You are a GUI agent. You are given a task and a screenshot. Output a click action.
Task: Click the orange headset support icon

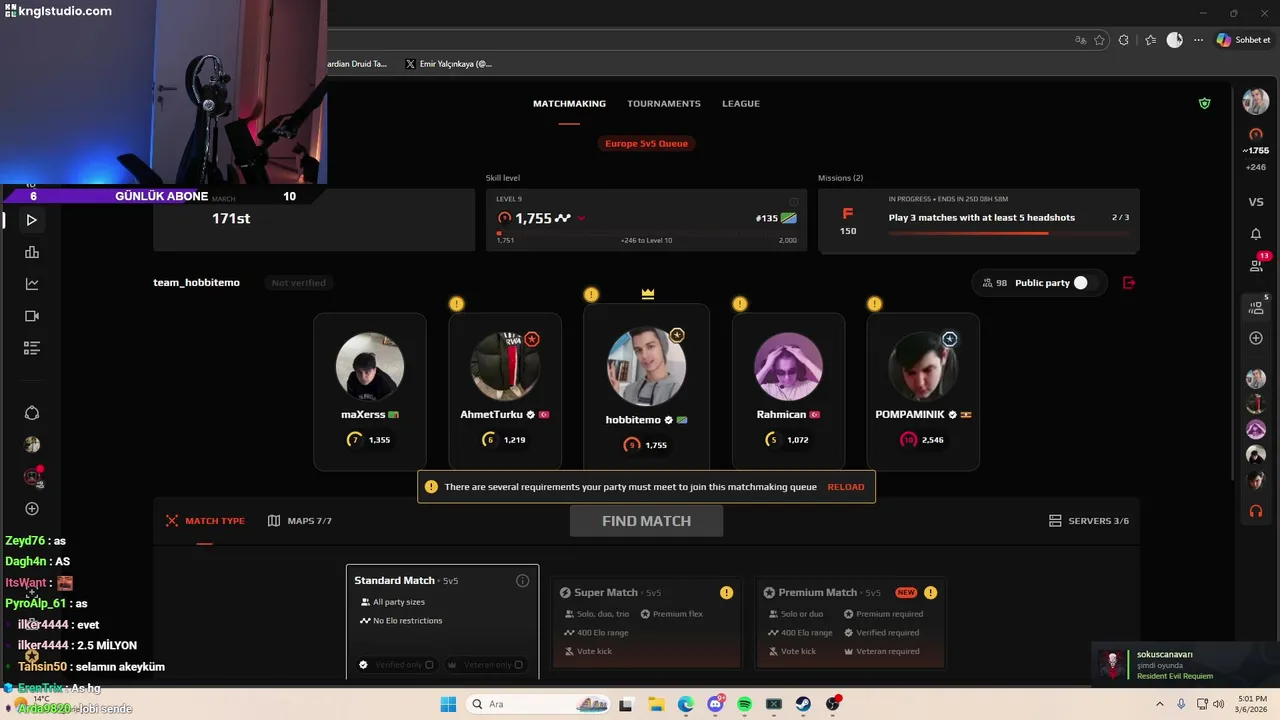coord(1256,511)
